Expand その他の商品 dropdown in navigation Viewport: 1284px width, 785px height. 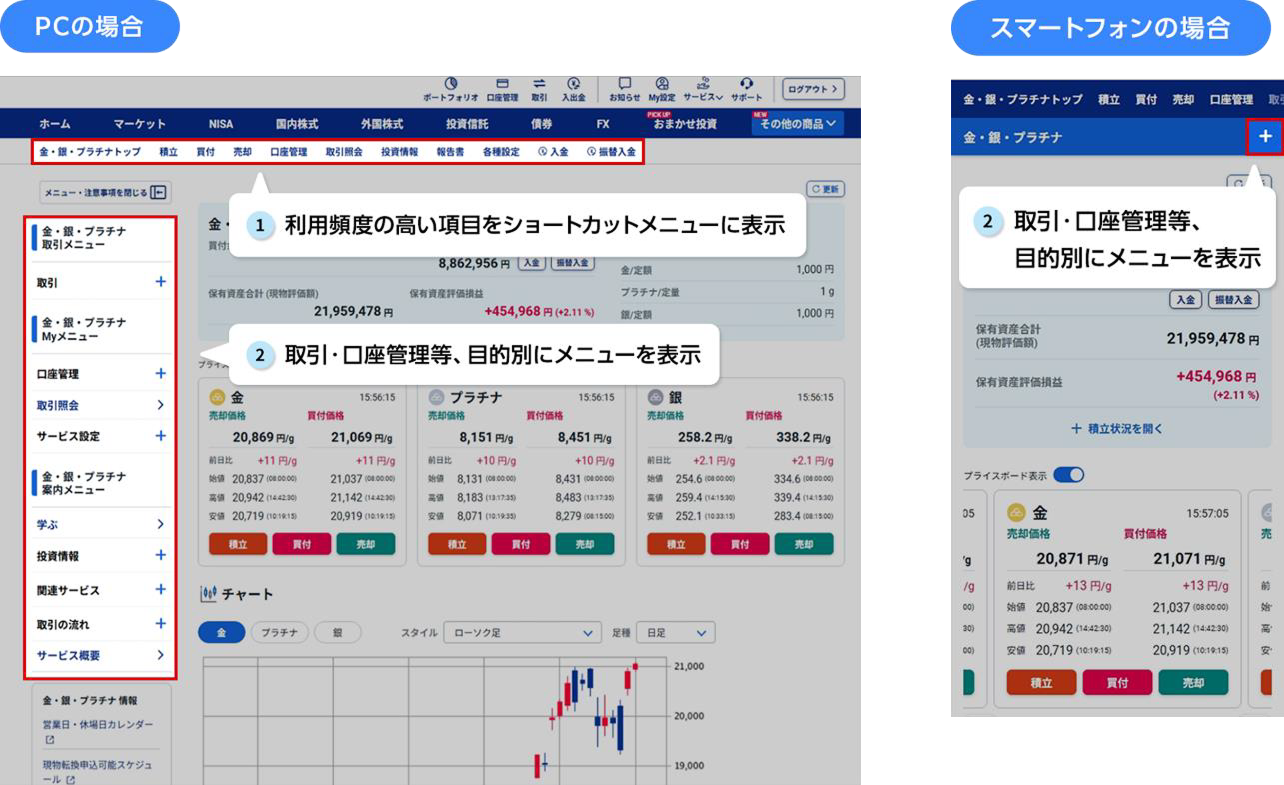tap(797, 124)
